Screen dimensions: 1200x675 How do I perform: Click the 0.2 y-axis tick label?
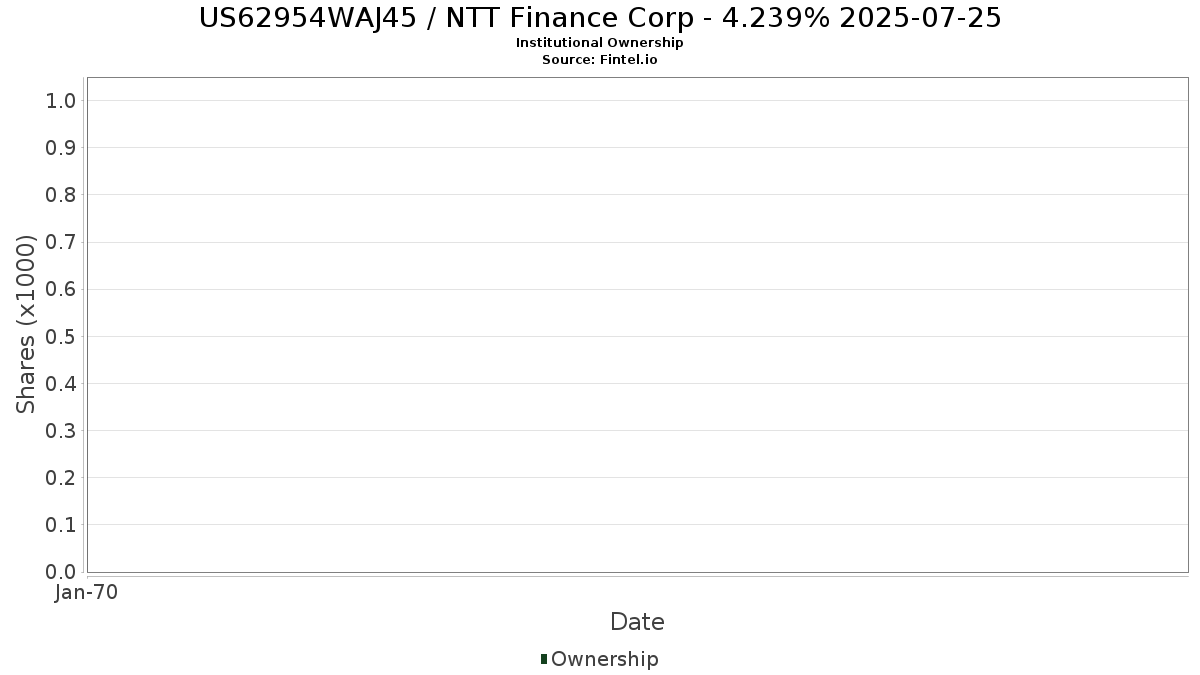[x=61, y=478]
